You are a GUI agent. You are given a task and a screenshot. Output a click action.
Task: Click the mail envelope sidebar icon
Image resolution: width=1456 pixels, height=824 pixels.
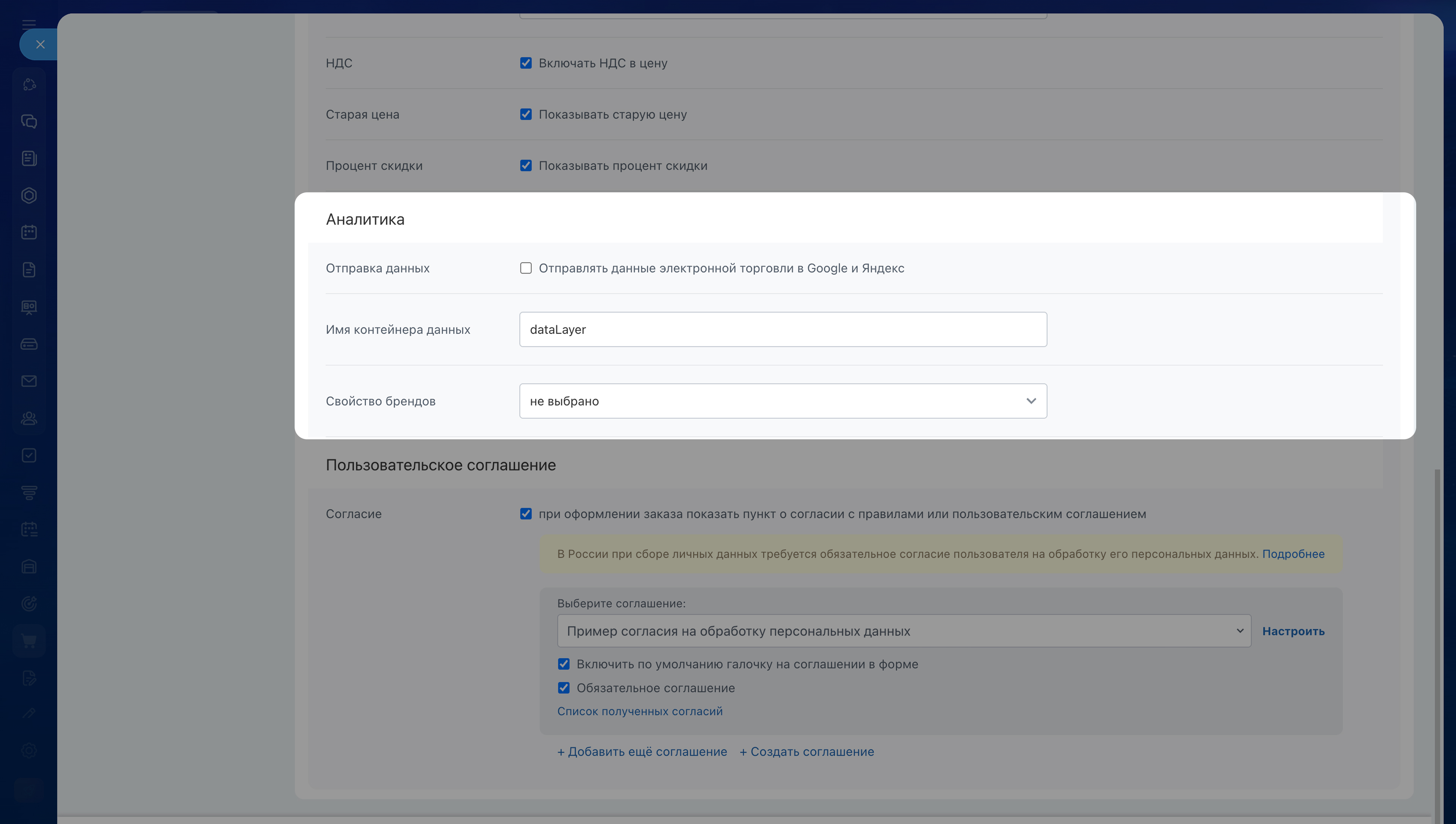click(29, 381)
